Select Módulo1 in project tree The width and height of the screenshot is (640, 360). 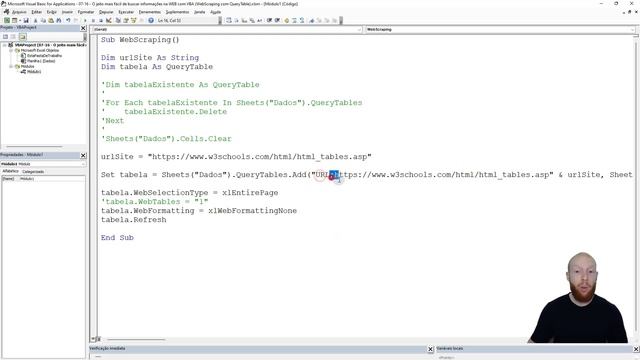click(x=34, y=71)
